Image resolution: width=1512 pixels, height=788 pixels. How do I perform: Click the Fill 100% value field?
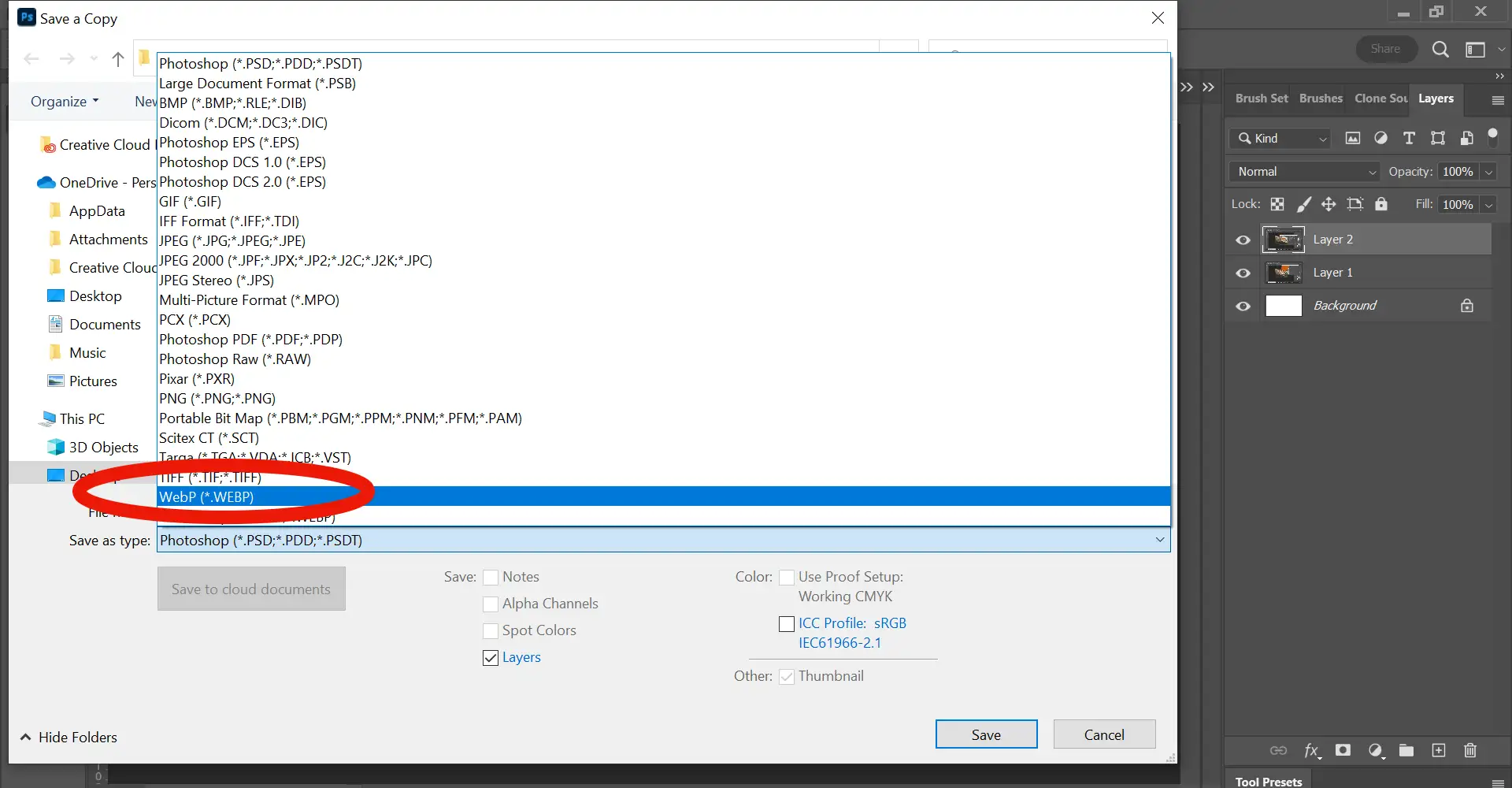1458,205
